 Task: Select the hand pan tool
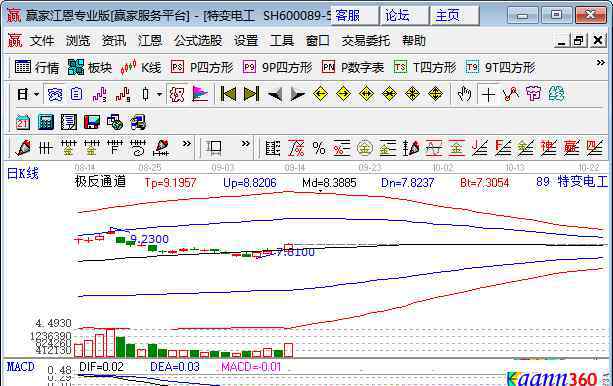(464, 94)
